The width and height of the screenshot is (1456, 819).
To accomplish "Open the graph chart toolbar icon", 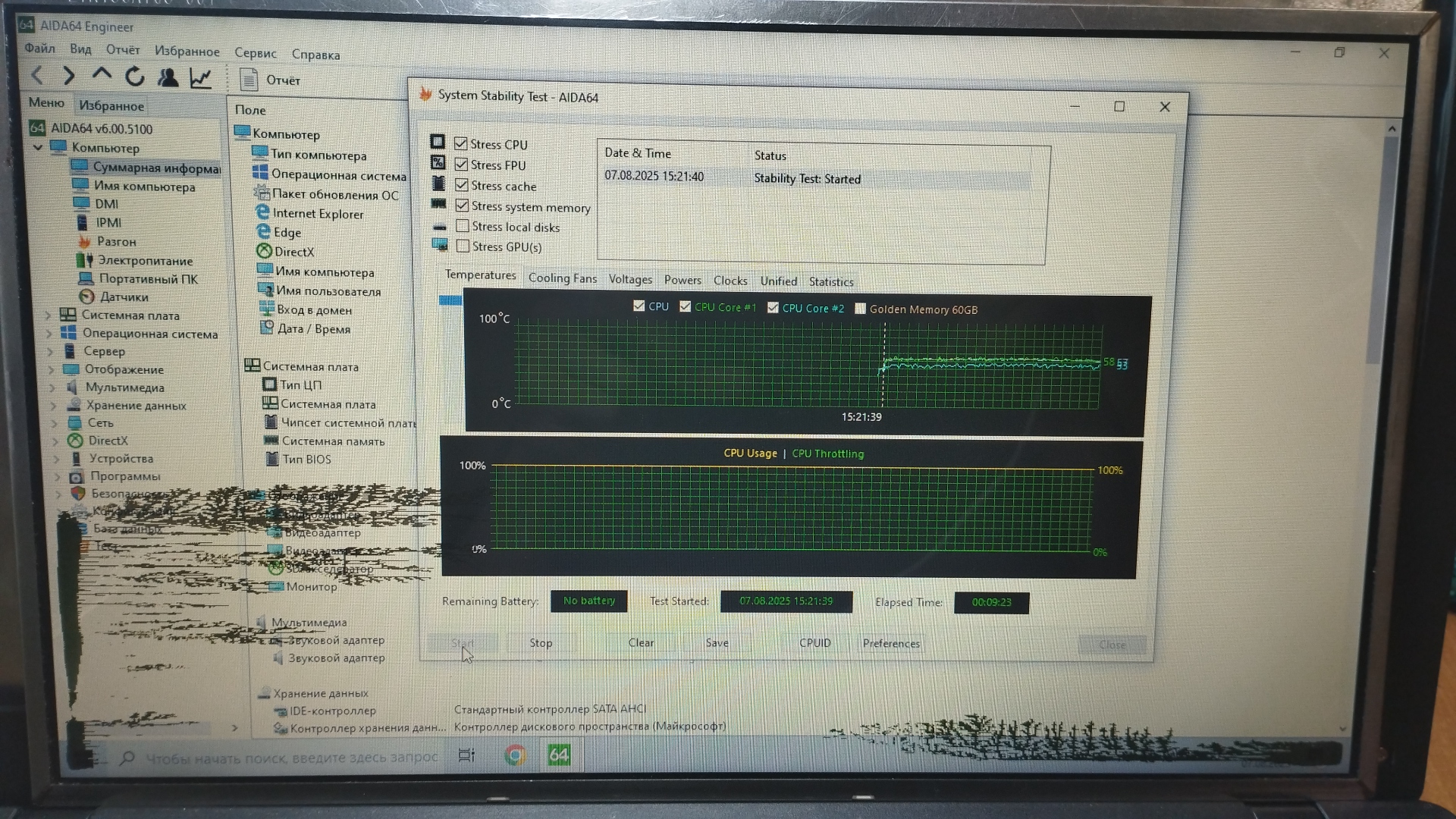I will pos(200,78).
